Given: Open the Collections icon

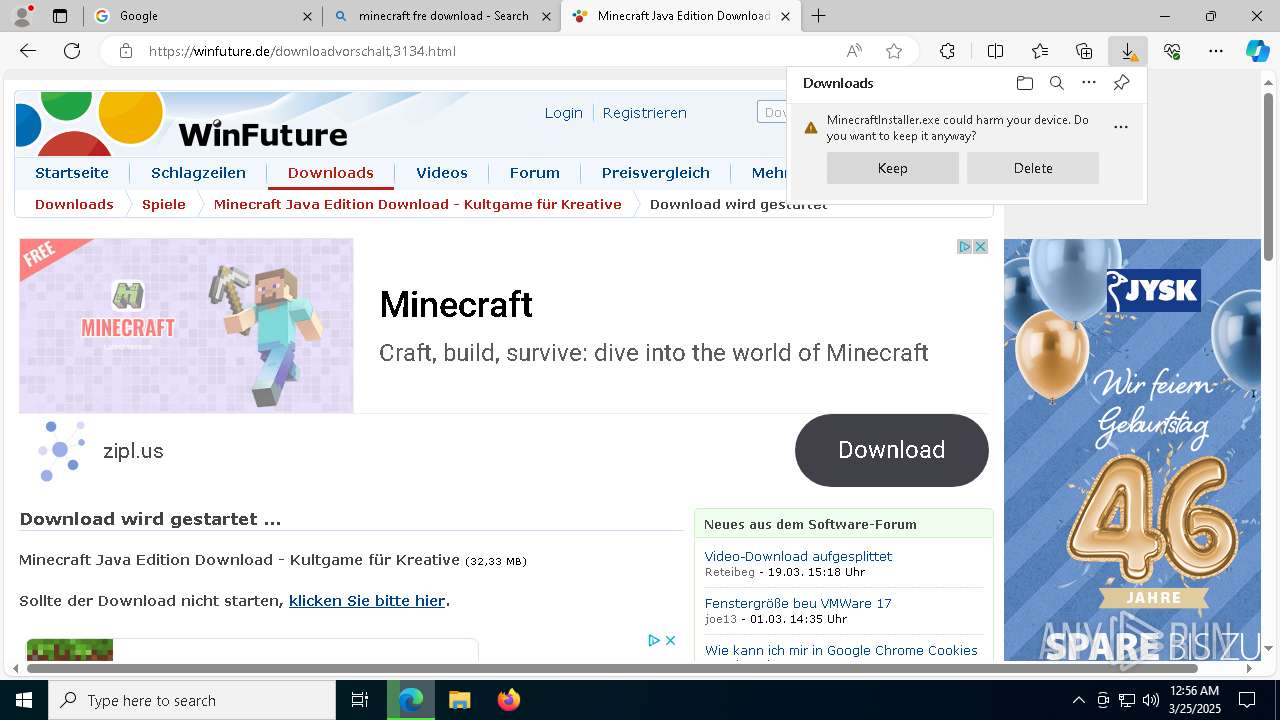Looking at the screenshot, I should coord(1084,51).
